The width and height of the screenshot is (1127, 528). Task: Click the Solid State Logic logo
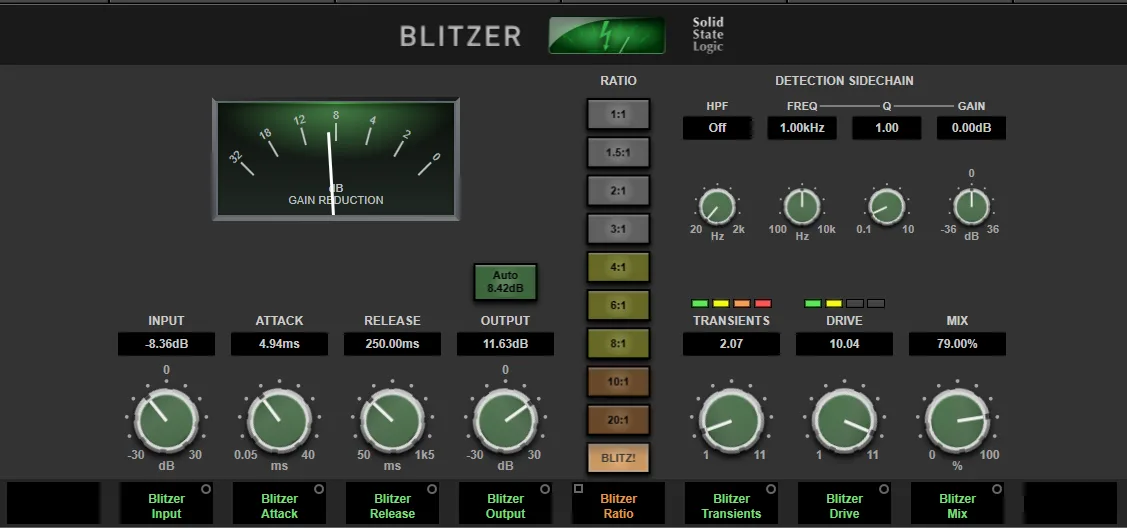708,34
